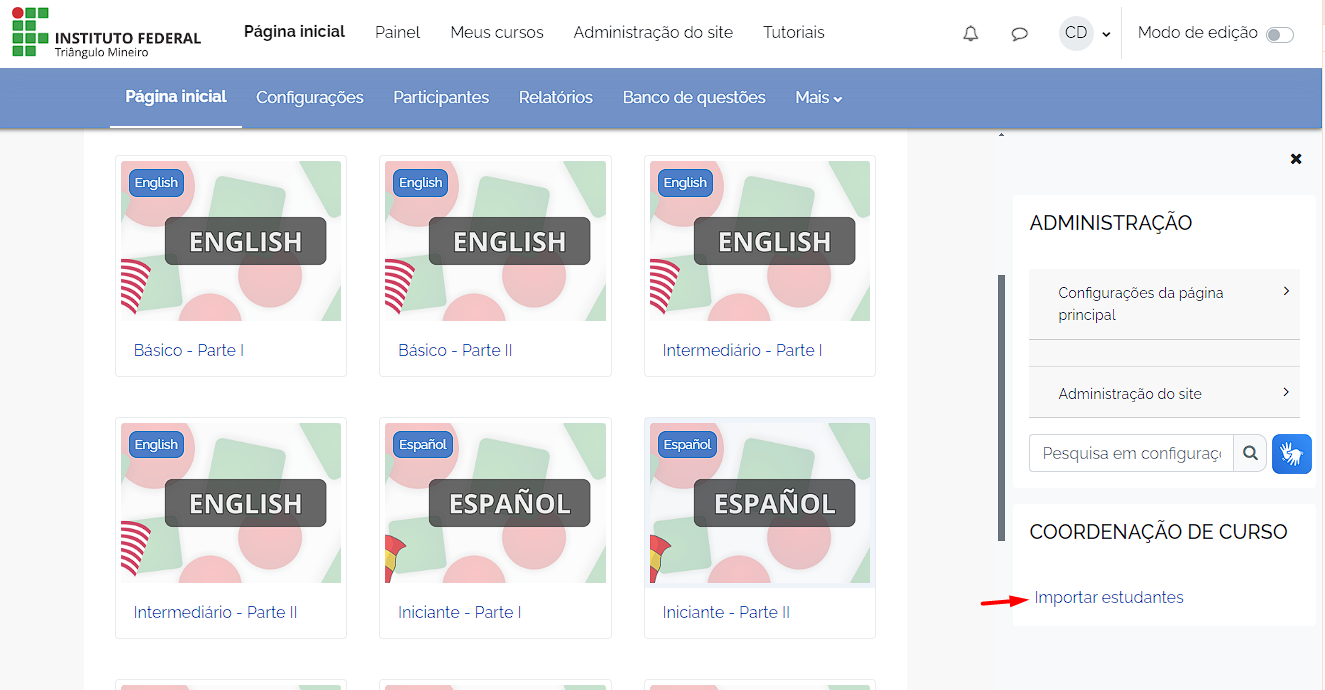Expand Configurações da página principal

[1164, 304]
